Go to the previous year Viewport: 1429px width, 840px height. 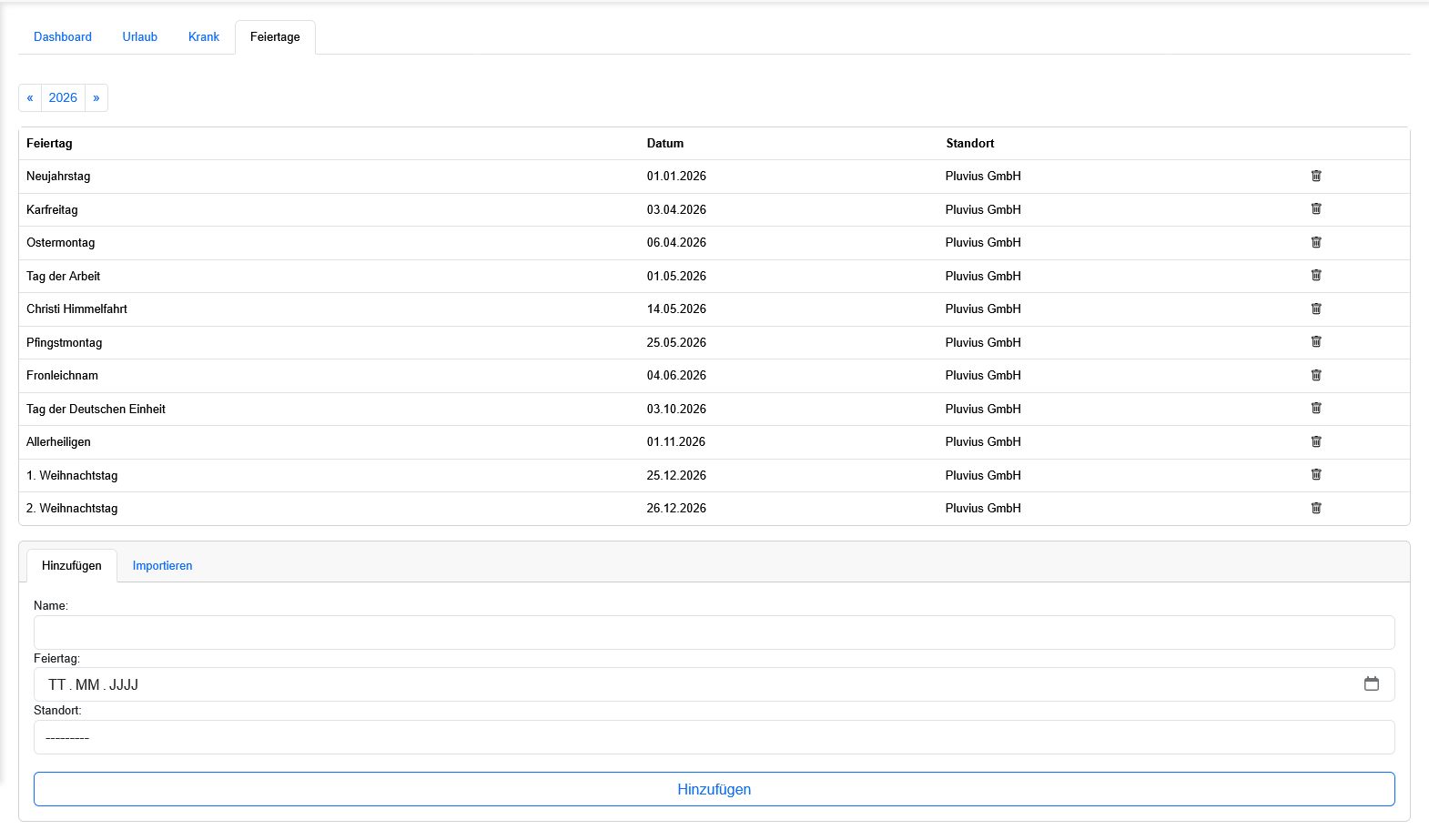(x=30, y=97)
